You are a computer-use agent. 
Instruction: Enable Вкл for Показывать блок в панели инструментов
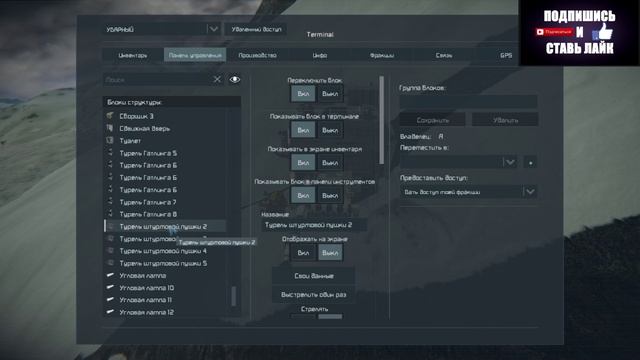tap(303, 196)
